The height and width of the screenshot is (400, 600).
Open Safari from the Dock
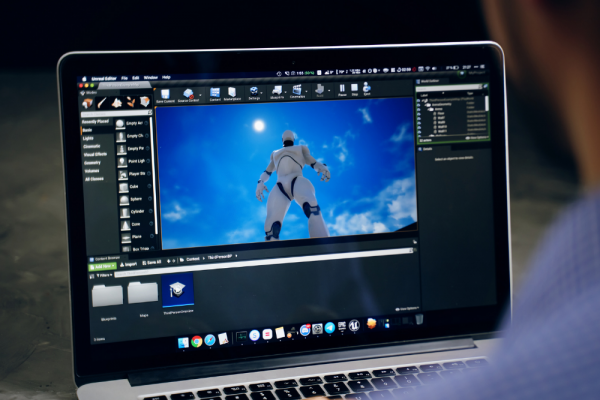point(210,340)
